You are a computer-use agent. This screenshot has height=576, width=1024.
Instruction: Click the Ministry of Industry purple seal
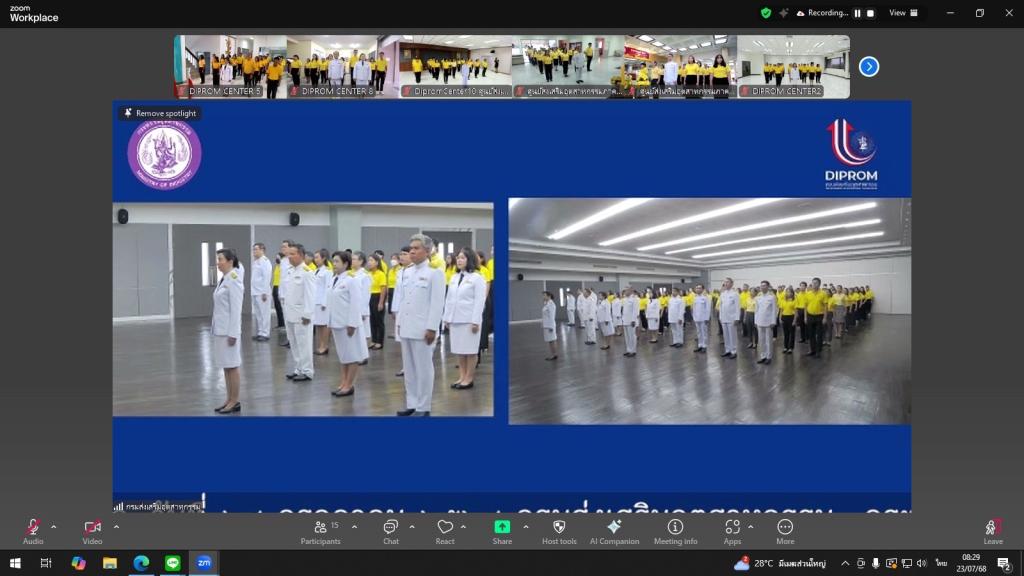(x=164, y=154)
